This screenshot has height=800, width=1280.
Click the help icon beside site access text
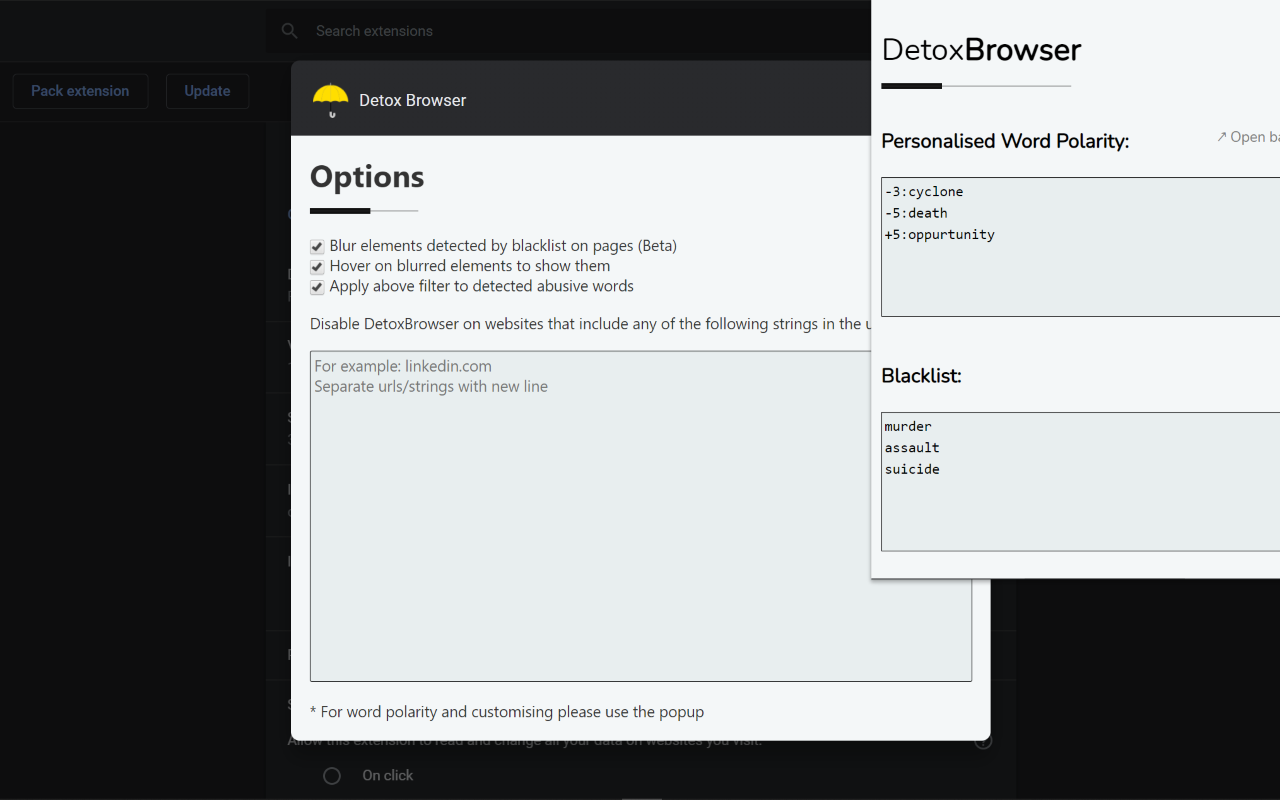click(x=984, y=742)
